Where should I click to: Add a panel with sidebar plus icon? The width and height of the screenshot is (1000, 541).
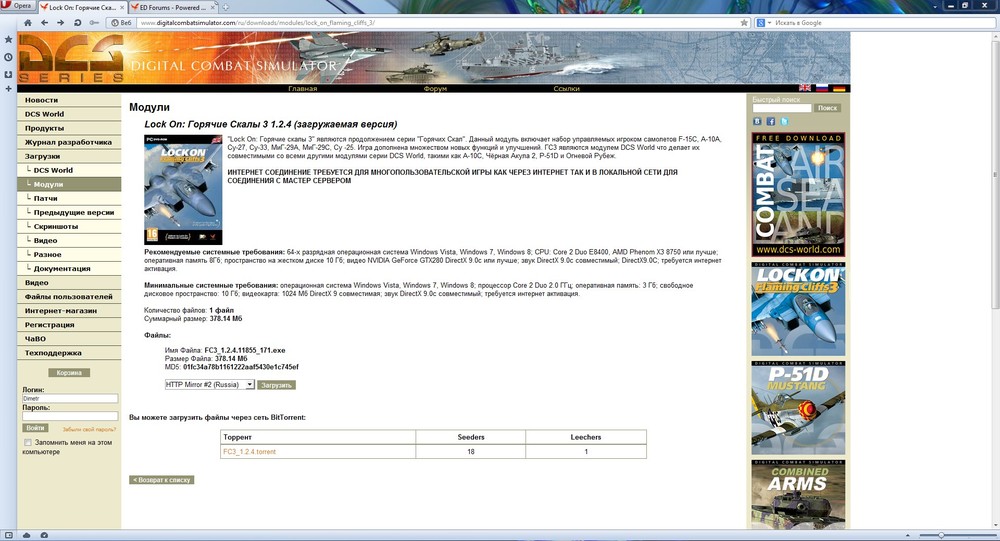[x=8, y=89]
